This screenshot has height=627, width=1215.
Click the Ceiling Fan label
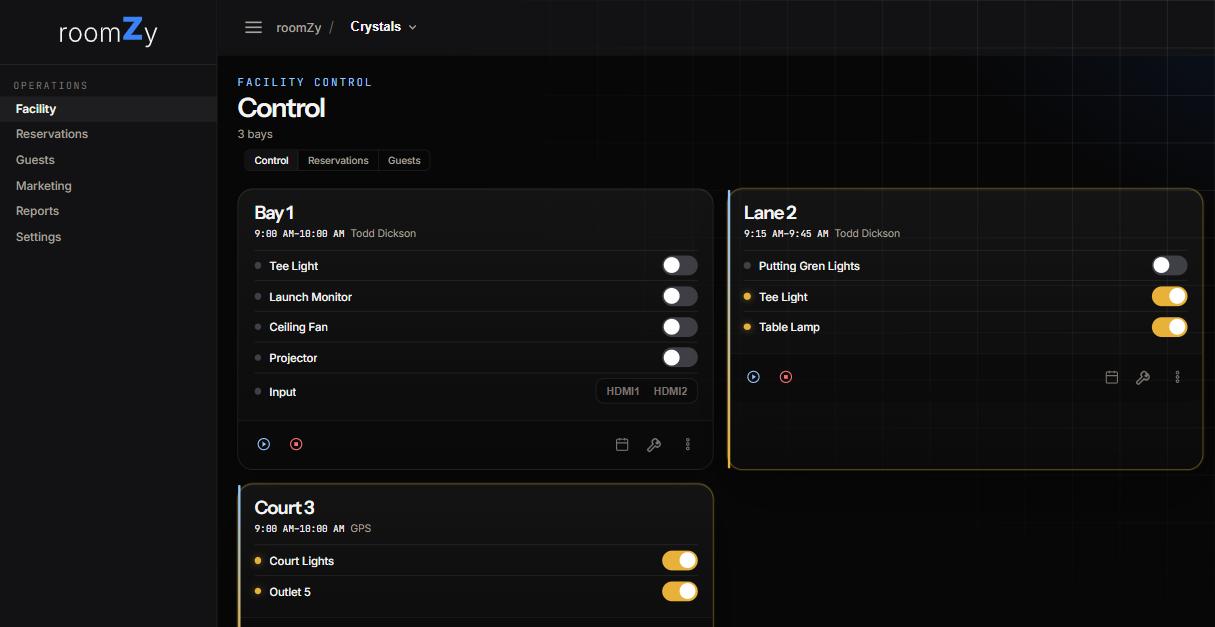coord(299,327)
